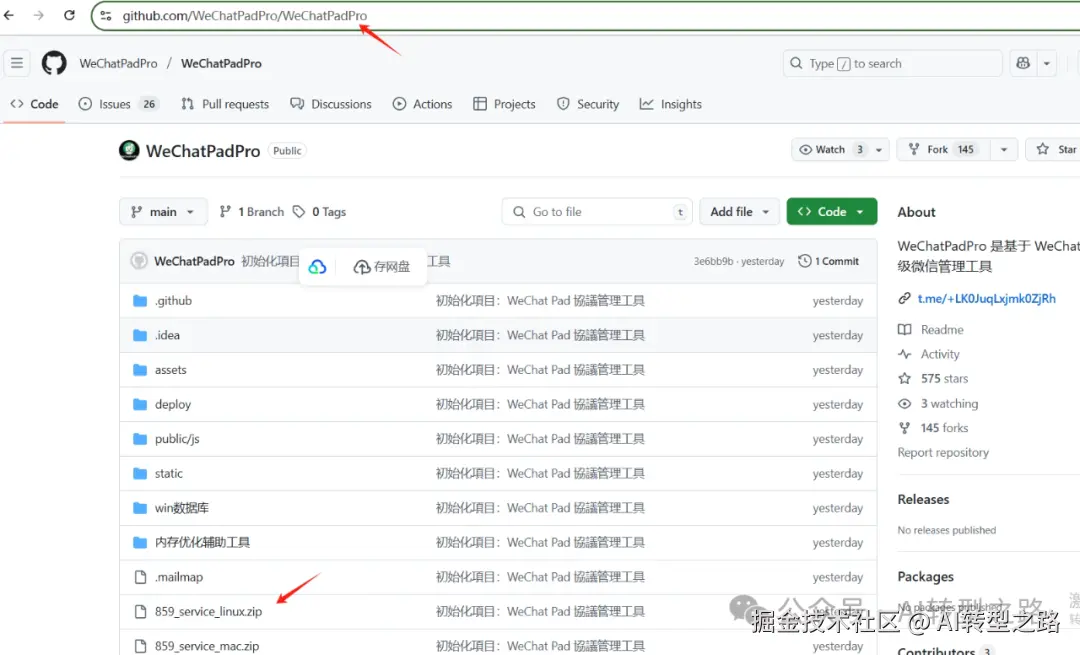Switch to the Issues tab
Image resolution: width=1080 pixels, height=655 pixels.
tap(118, 104)
